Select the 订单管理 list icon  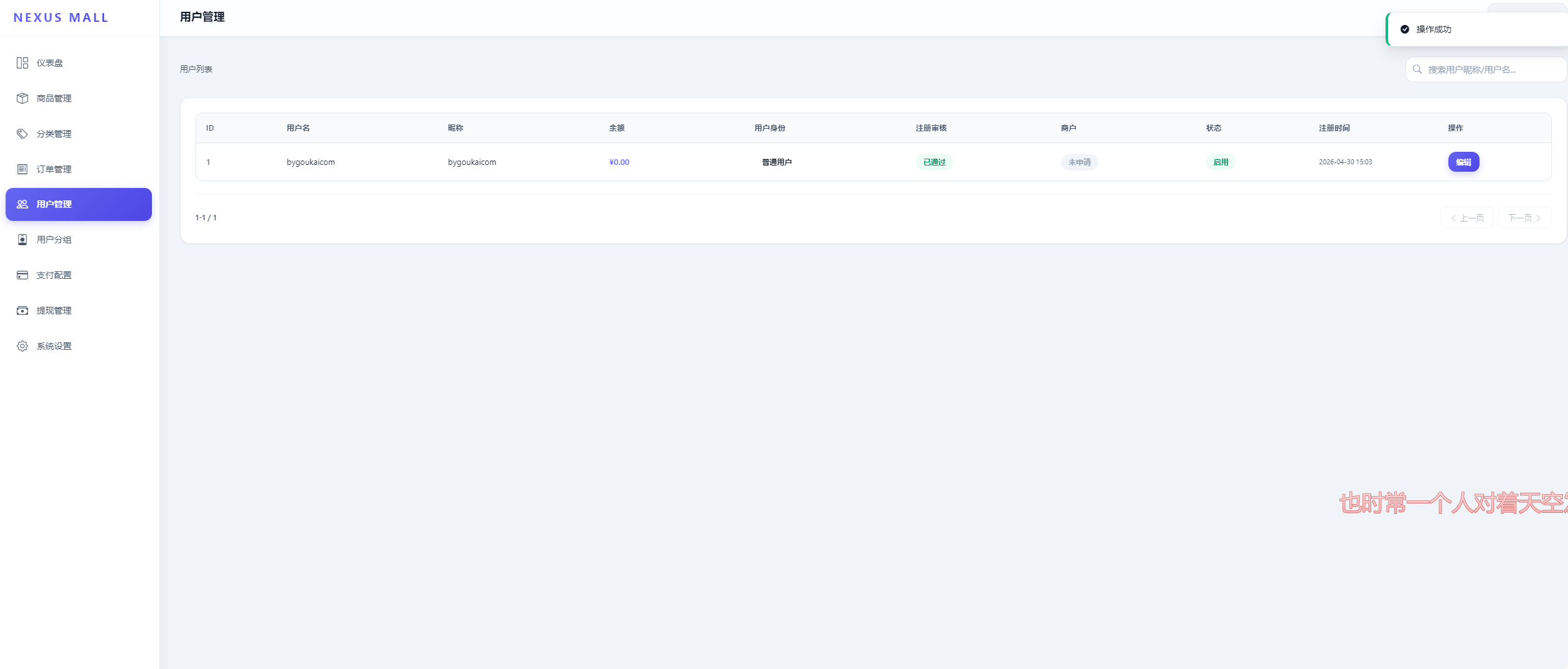(x=22, y=169)
